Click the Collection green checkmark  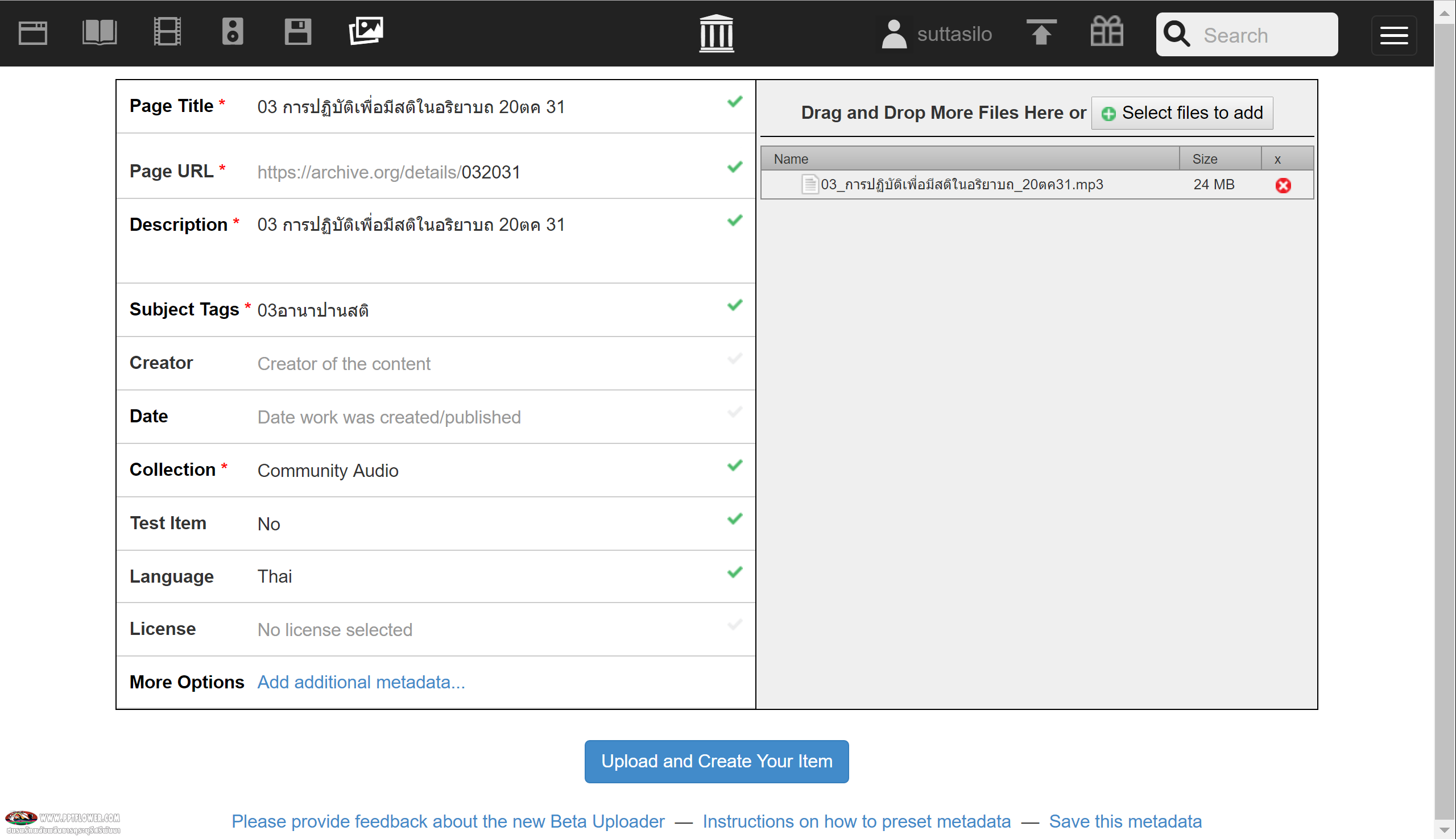click(735, 466)
